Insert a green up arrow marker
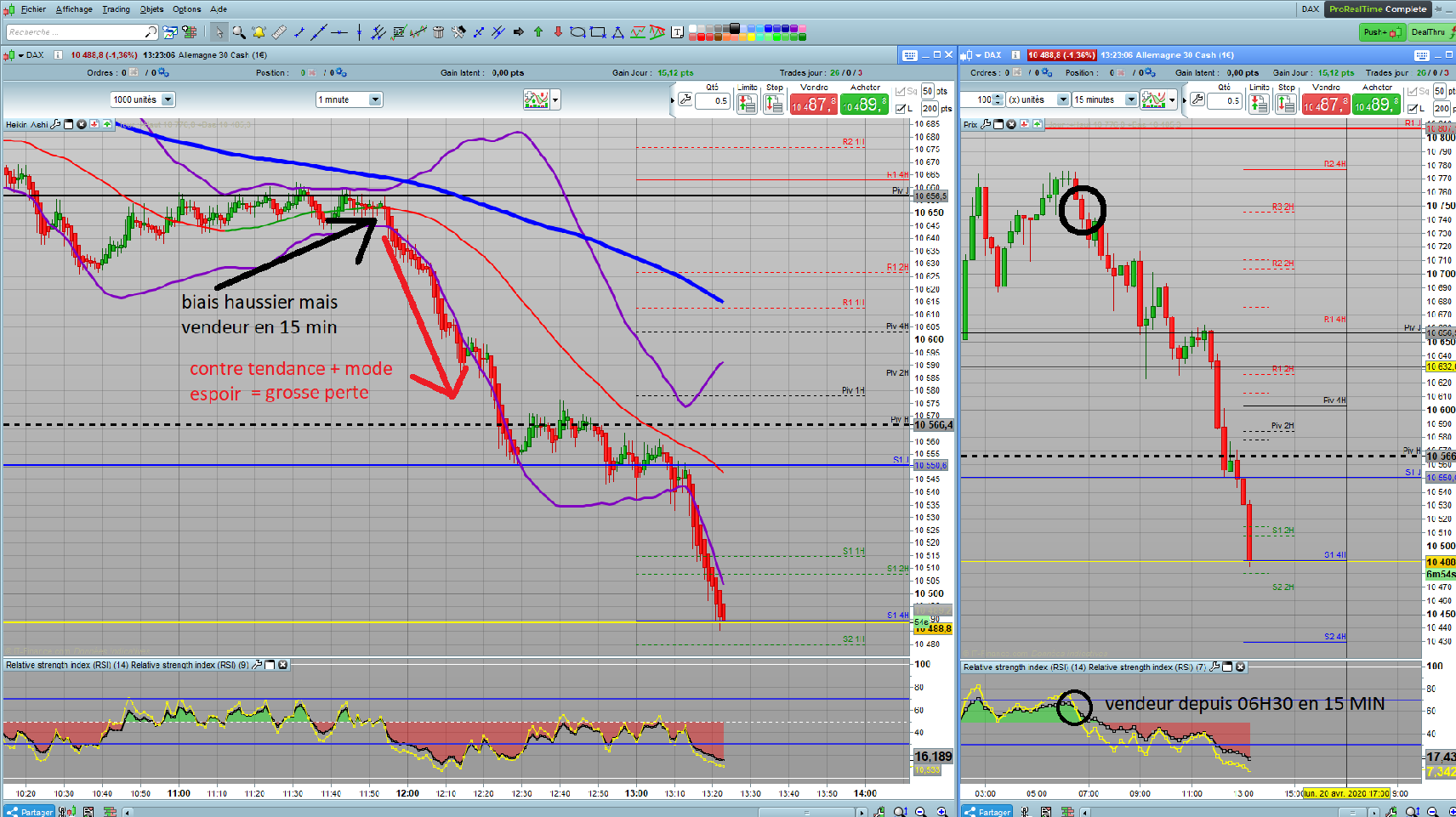This screenshot has width=1456, height=817. (538, 32)
